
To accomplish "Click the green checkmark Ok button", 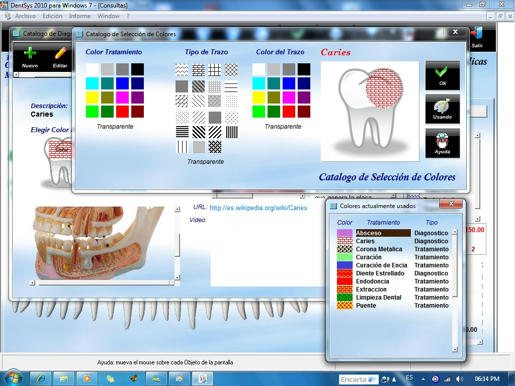I will (442, 75).
